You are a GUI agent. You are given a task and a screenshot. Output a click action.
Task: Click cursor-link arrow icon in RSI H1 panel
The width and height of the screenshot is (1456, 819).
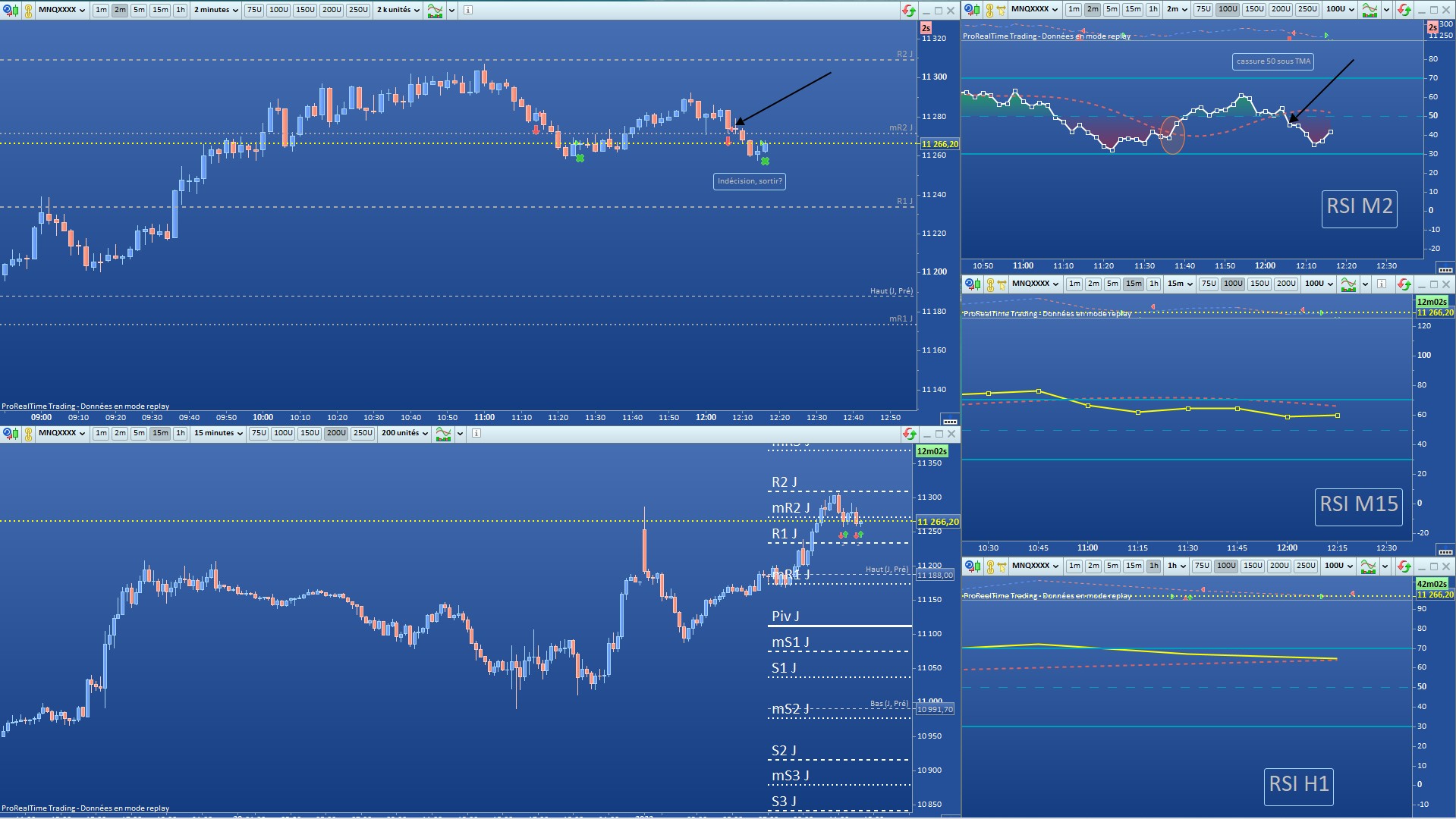1002,566
